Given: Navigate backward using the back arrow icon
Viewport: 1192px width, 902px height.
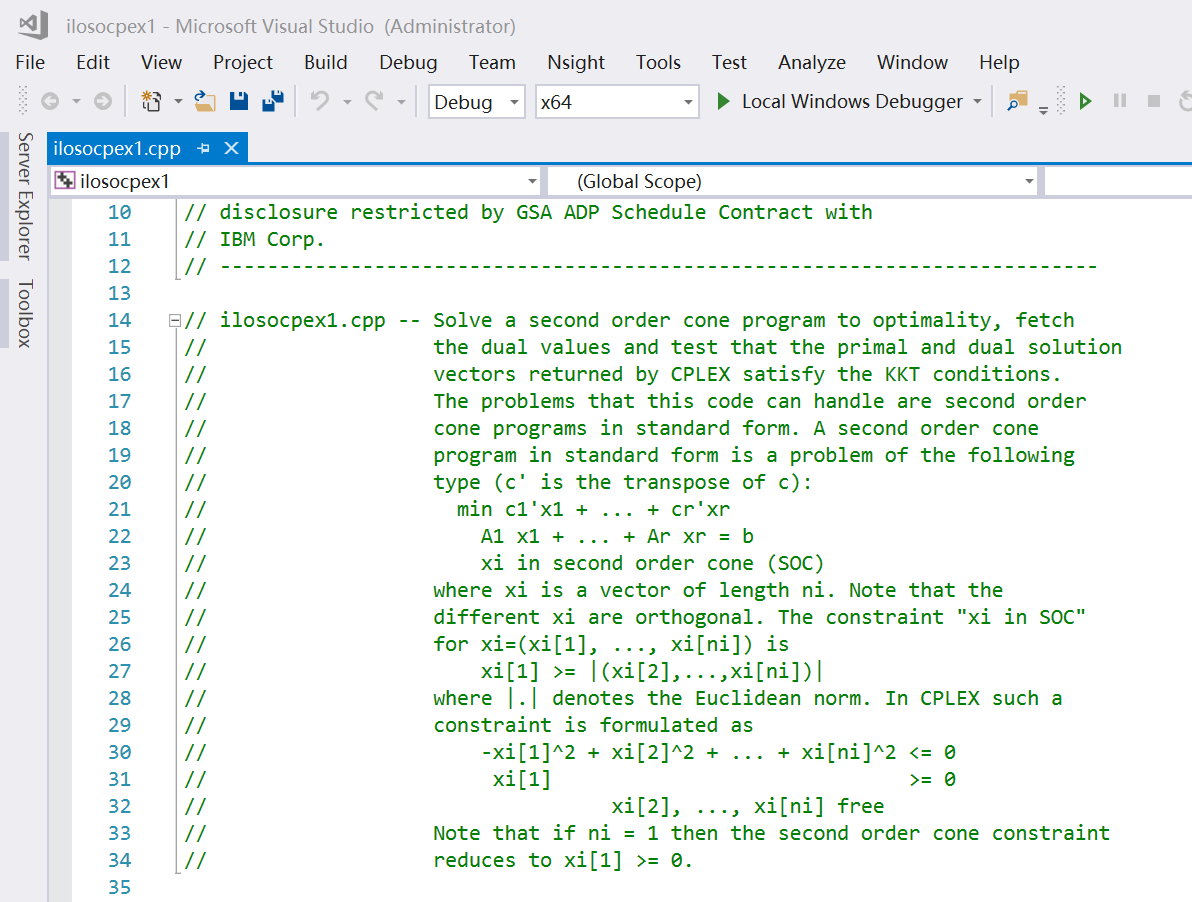Looking at the screenshot, I should tap(50, 101).
